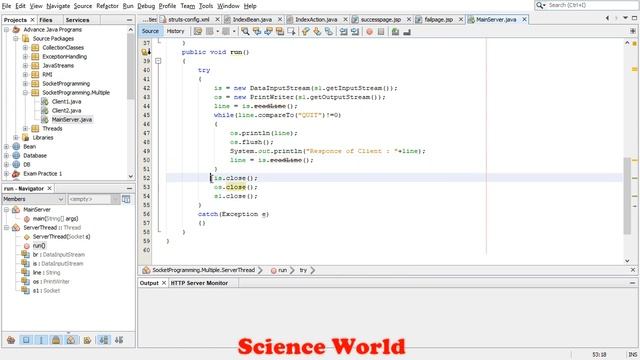Toggle rectangular selection toolbar icon
The height and width of the screenshot is (360, 640).
pos(291,31)
